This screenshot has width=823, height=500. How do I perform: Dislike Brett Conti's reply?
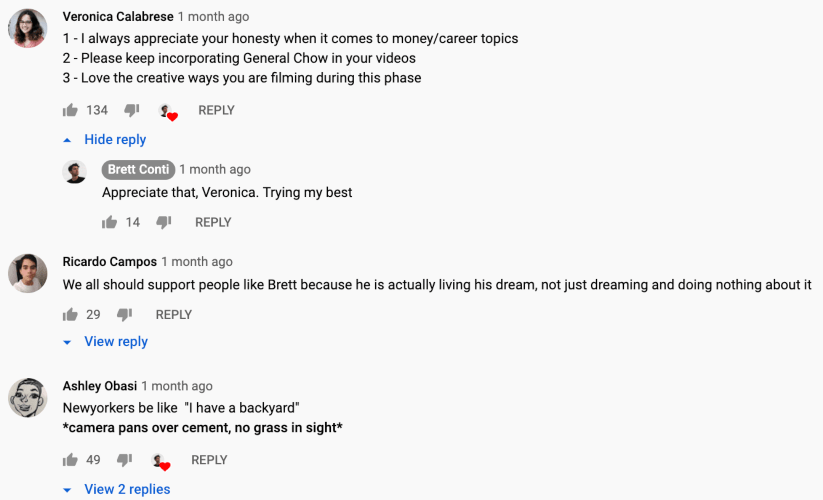[164, 222]
